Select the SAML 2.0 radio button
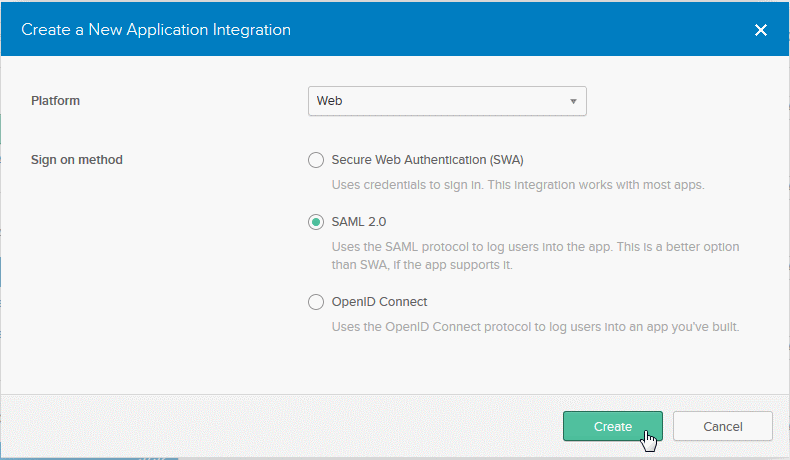 coord(316,222)
